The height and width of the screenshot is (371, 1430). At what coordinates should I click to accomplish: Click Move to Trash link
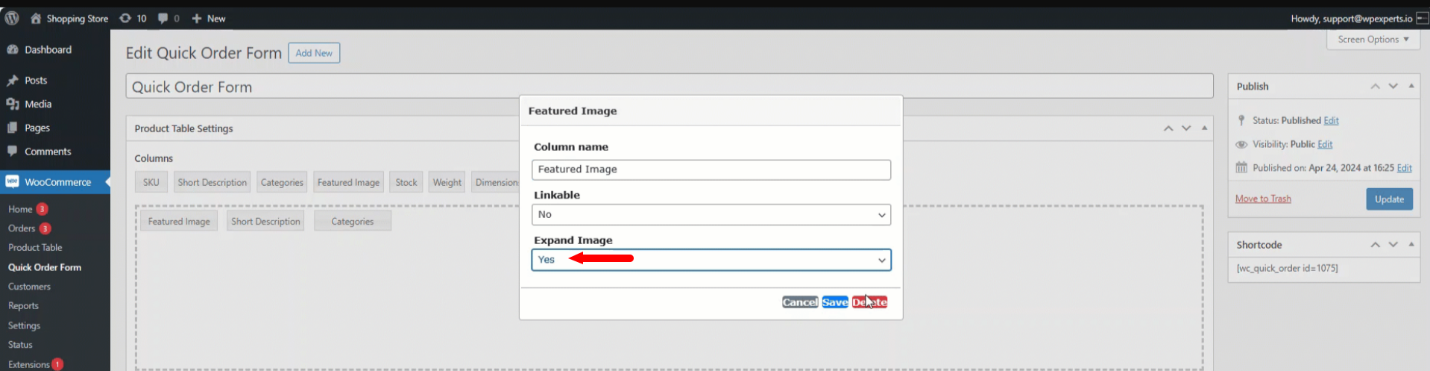click(1263, 199)
